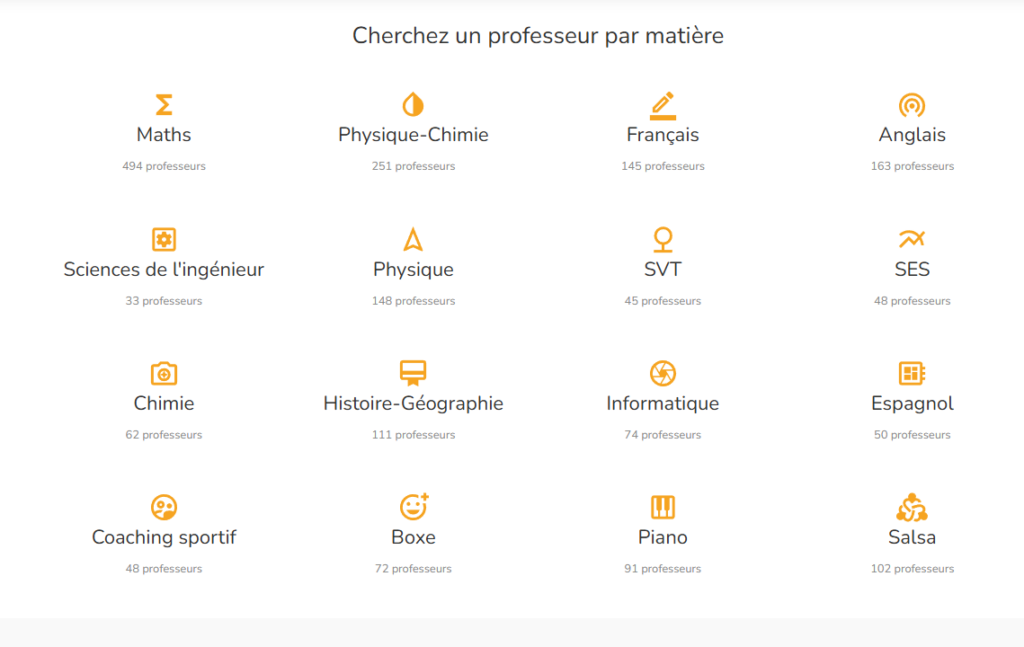Click the '145 professeurs' text
The height and width of the screenshot is (647, 1024).
tap(663, 166)
